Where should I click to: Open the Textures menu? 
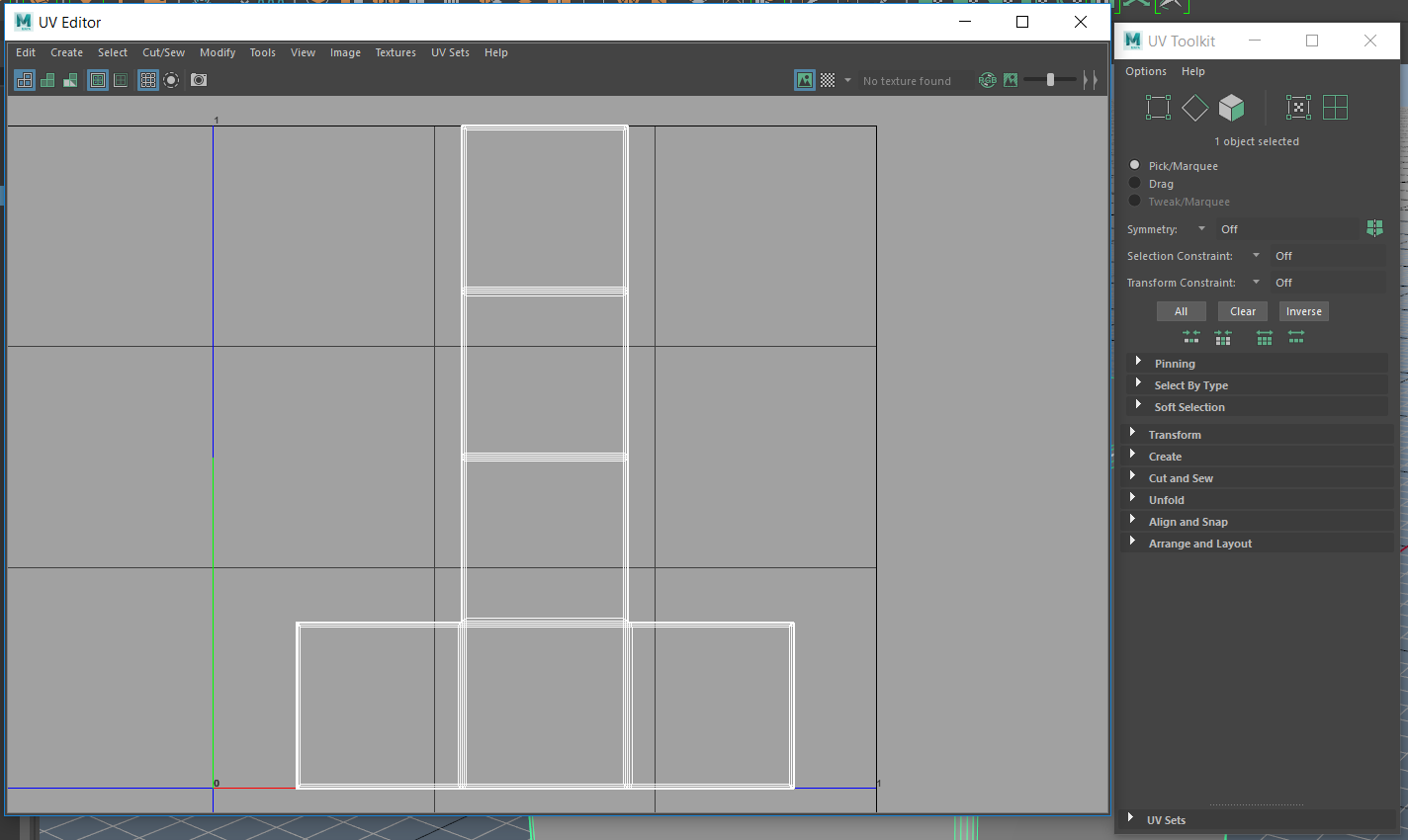[396, 52]
